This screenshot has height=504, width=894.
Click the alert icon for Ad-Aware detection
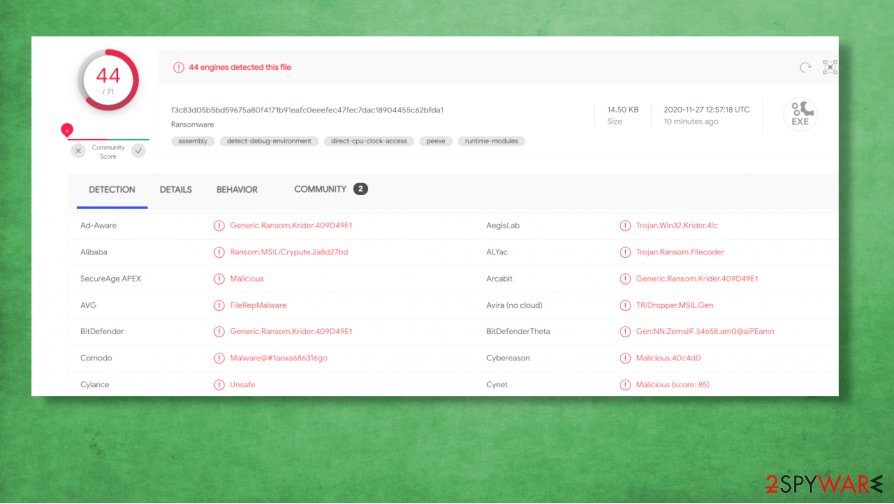tap(219, 226)
